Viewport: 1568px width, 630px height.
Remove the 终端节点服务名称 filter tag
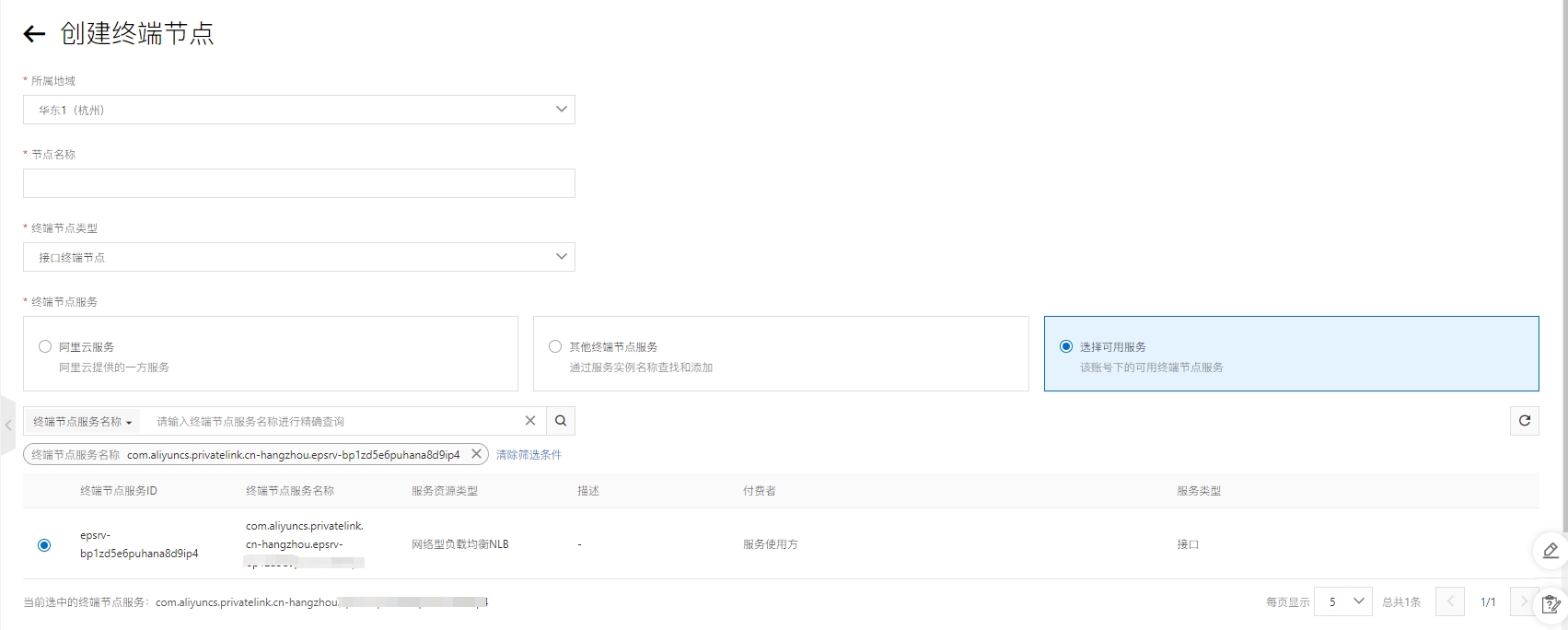476,454
